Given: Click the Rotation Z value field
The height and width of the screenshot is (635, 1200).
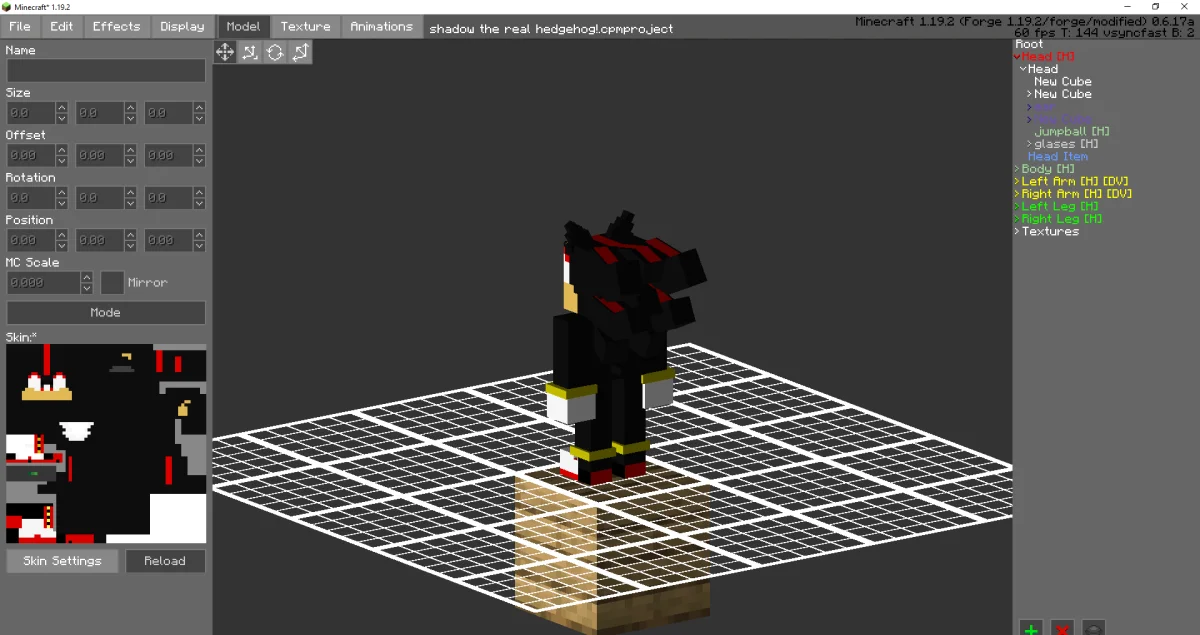Looking at the screenshot, I should tap(169, 198).
